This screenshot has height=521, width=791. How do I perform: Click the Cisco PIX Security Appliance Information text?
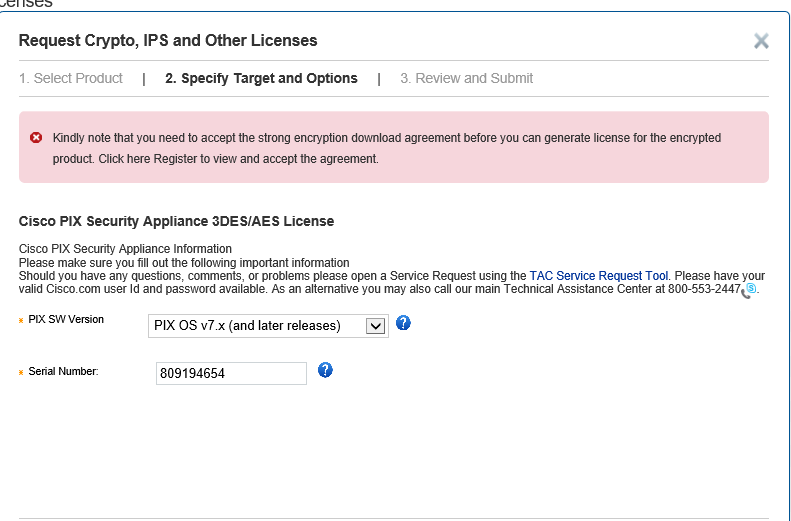tap(125, 249)
